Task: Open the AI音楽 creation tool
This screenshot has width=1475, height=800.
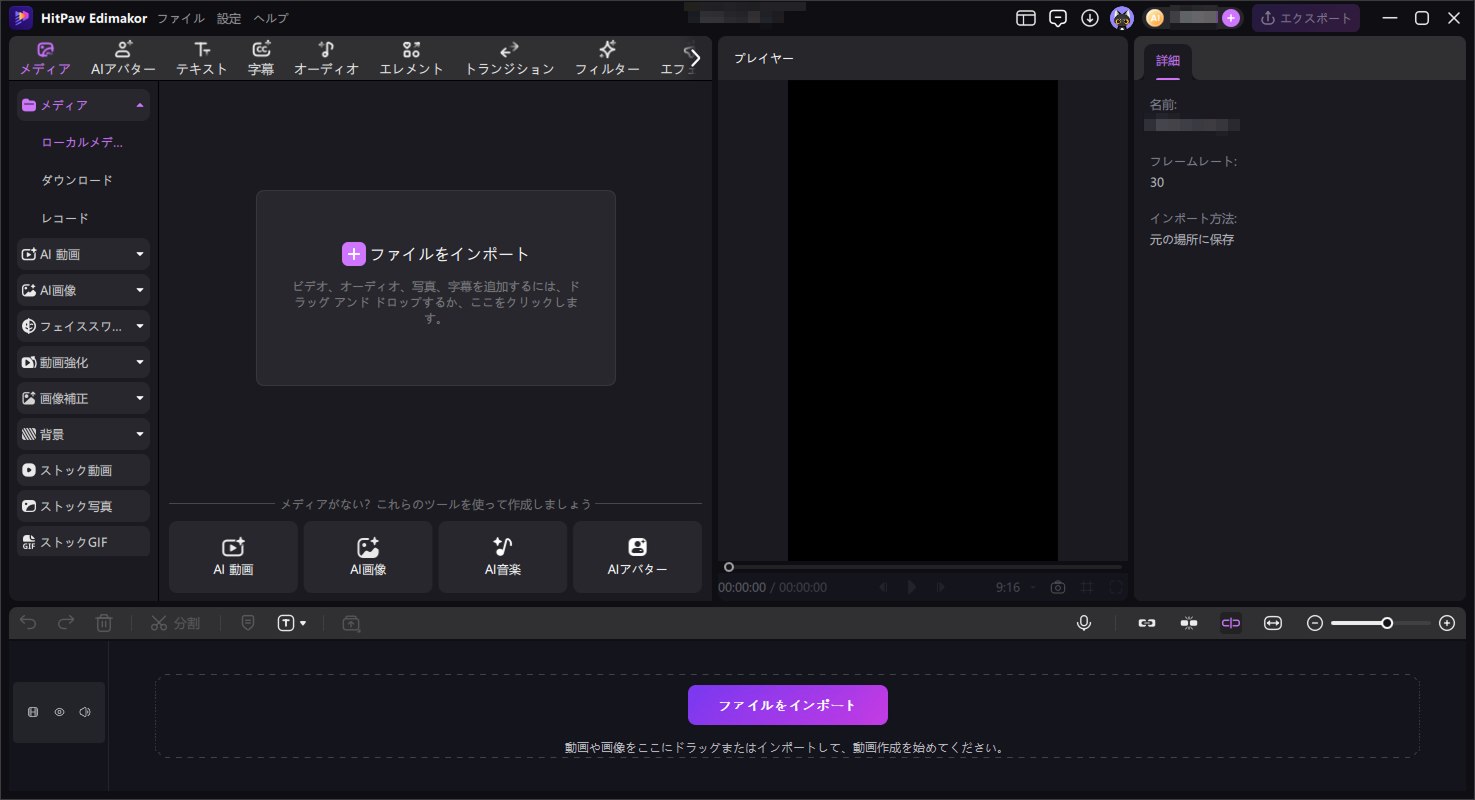Action: click(x=502, y=556)
